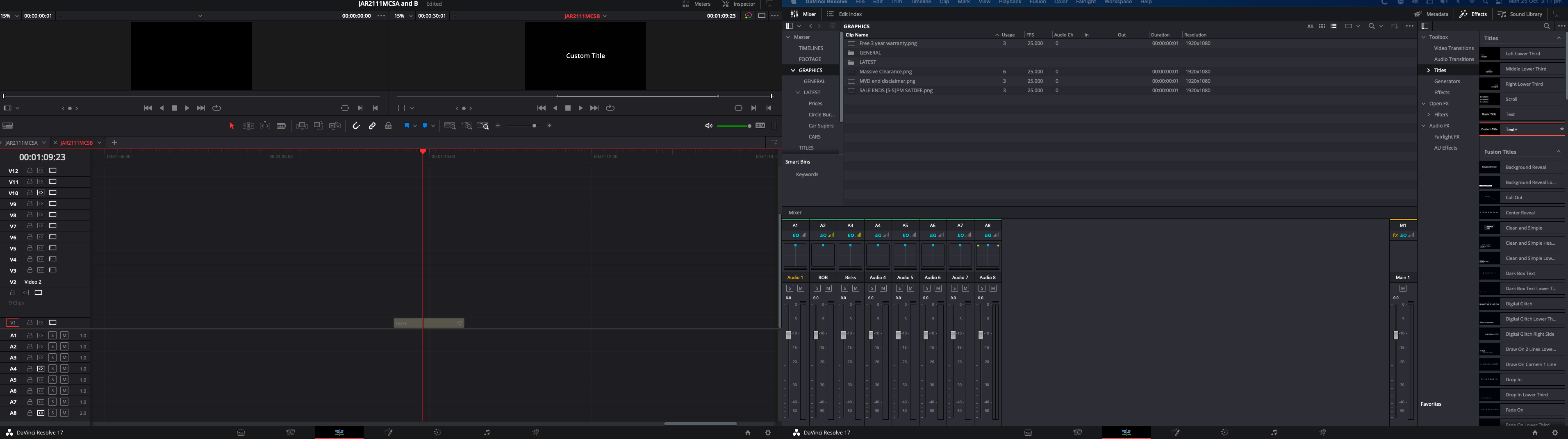Solo the ROB mixer channel
The height and width of the screenshot is (439, 1568).
817,289
